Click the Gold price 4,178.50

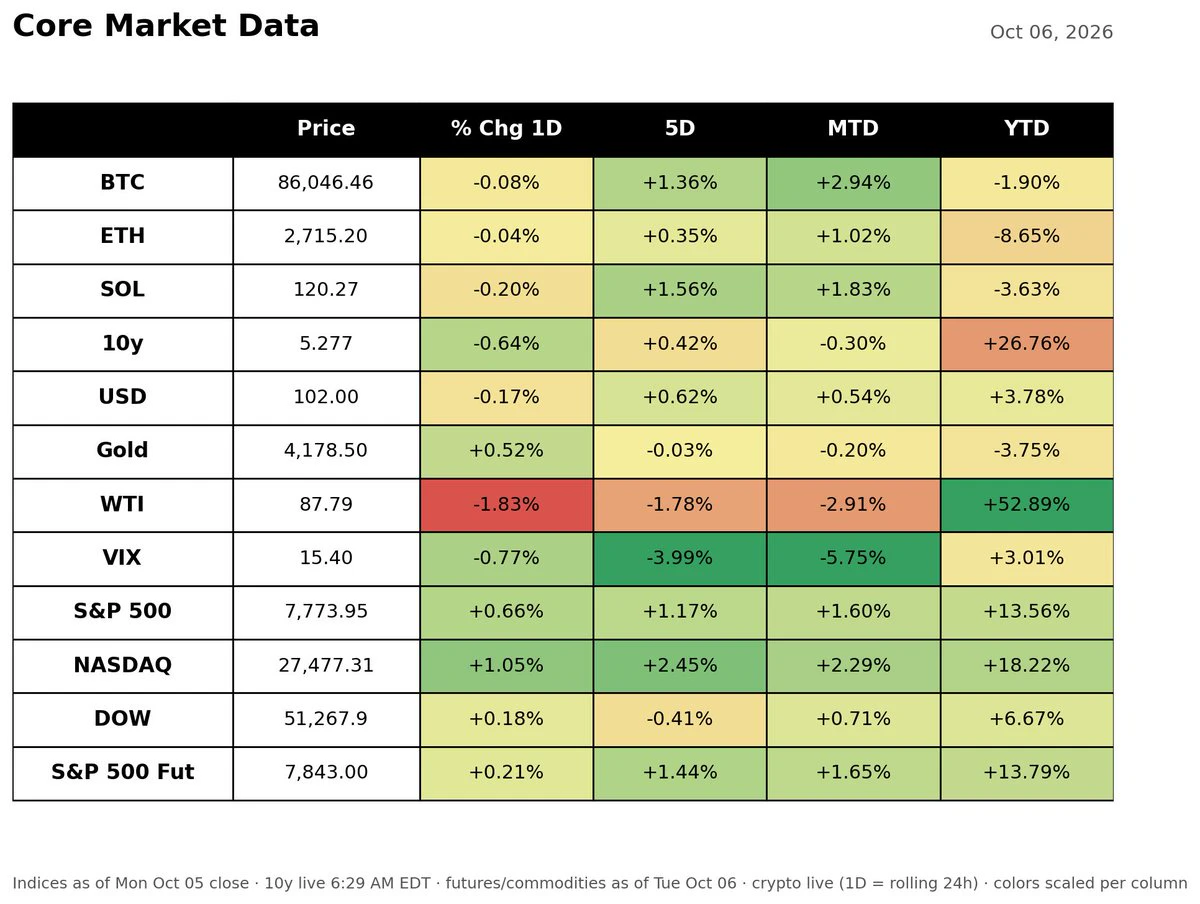click(326, 451)
